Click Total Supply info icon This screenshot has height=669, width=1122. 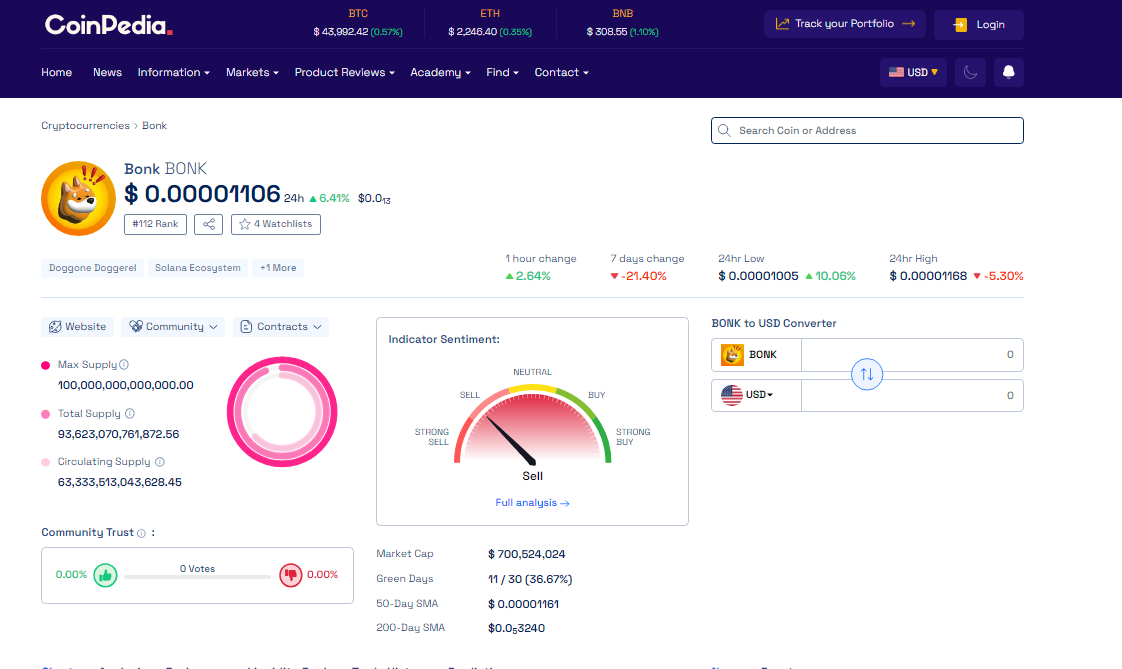(130, 414)
